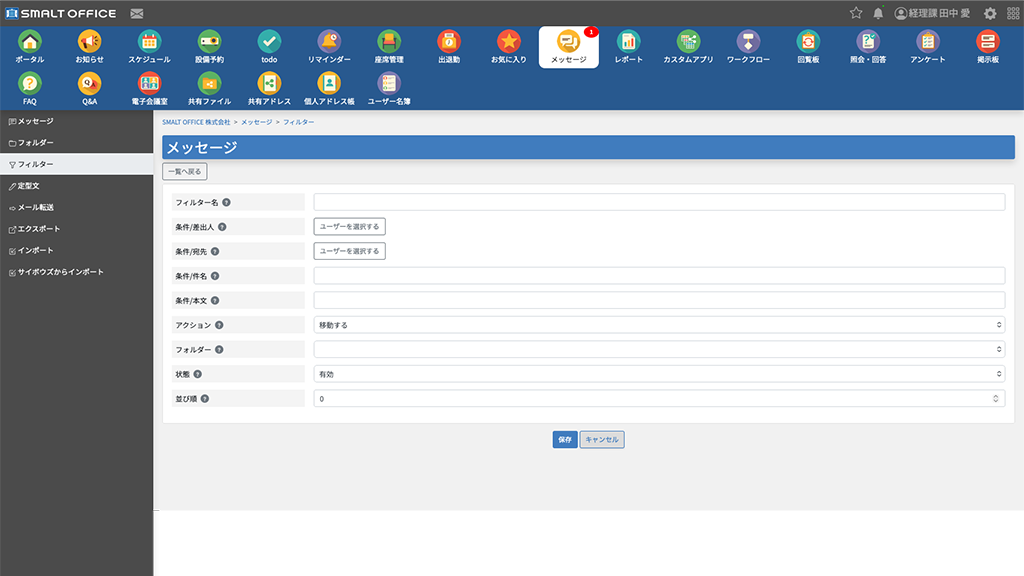The image size is (1024, 576).
Task: Click the favorites star in header
Action: pos(856,13)
